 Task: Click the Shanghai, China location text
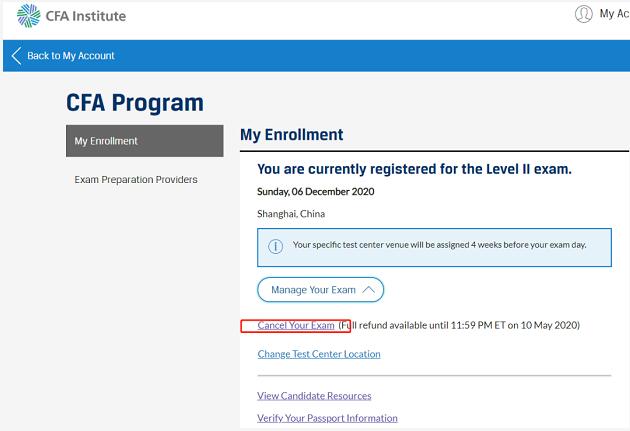click(290, 214)
